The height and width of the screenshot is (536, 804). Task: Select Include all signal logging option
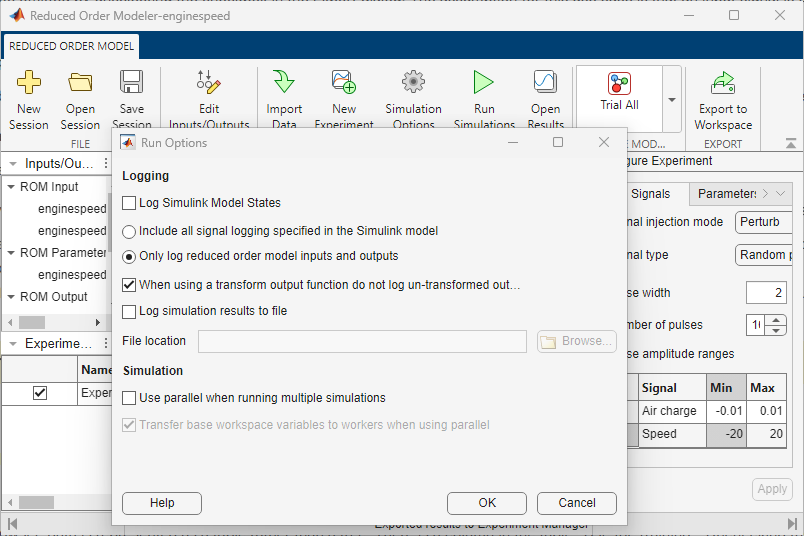click(129, 232)
